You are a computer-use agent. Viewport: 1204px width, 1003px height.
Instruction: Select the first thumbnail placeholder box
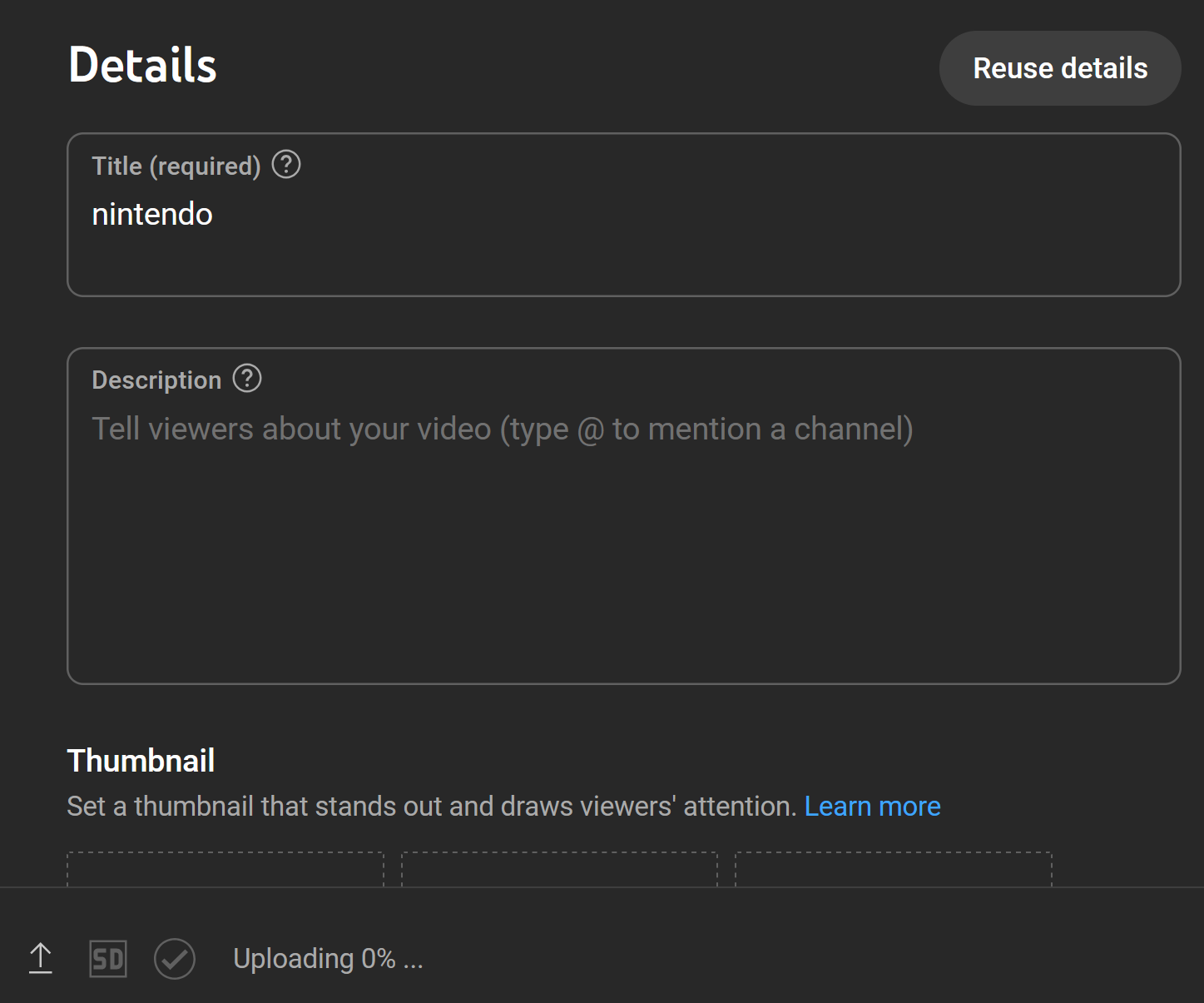[x=225, y=869]
